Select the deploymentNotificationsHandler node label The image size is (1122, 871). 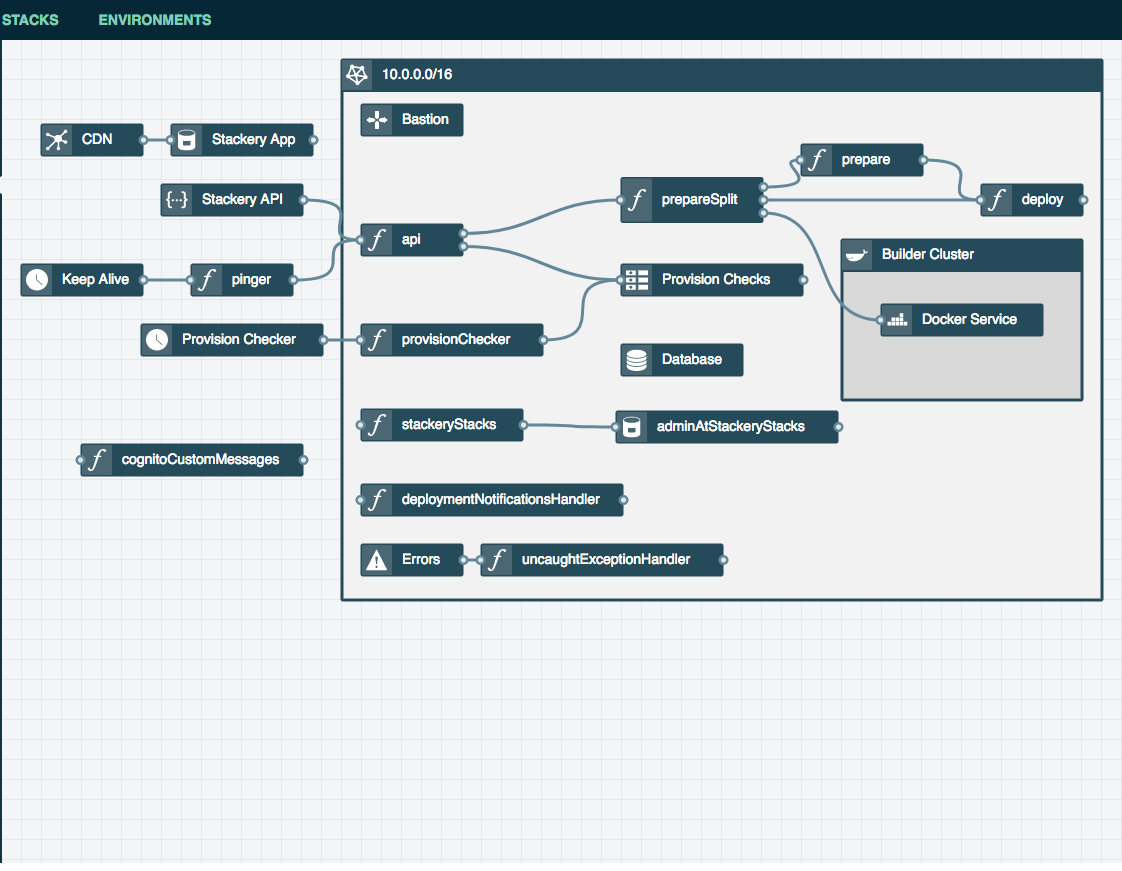coord(501,500)
